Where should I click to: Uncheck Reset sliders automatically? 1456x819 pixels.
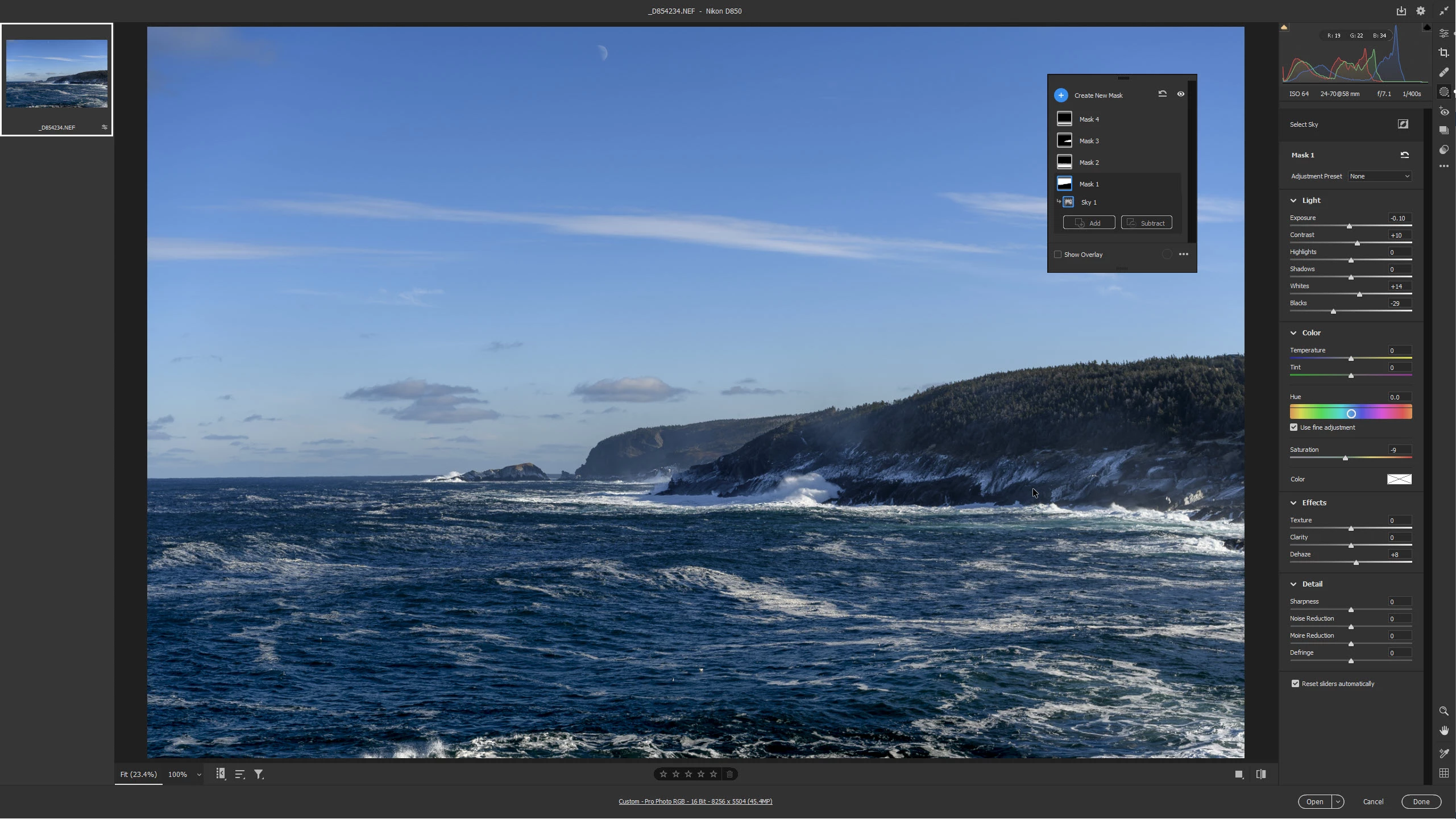pyautogui.click(x=1295, y=684)
